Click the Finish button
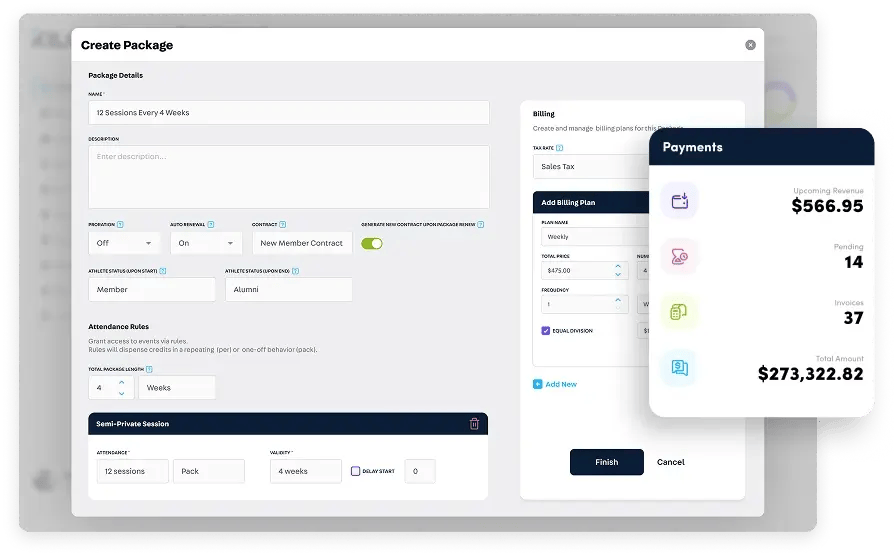 click(606, 462)
